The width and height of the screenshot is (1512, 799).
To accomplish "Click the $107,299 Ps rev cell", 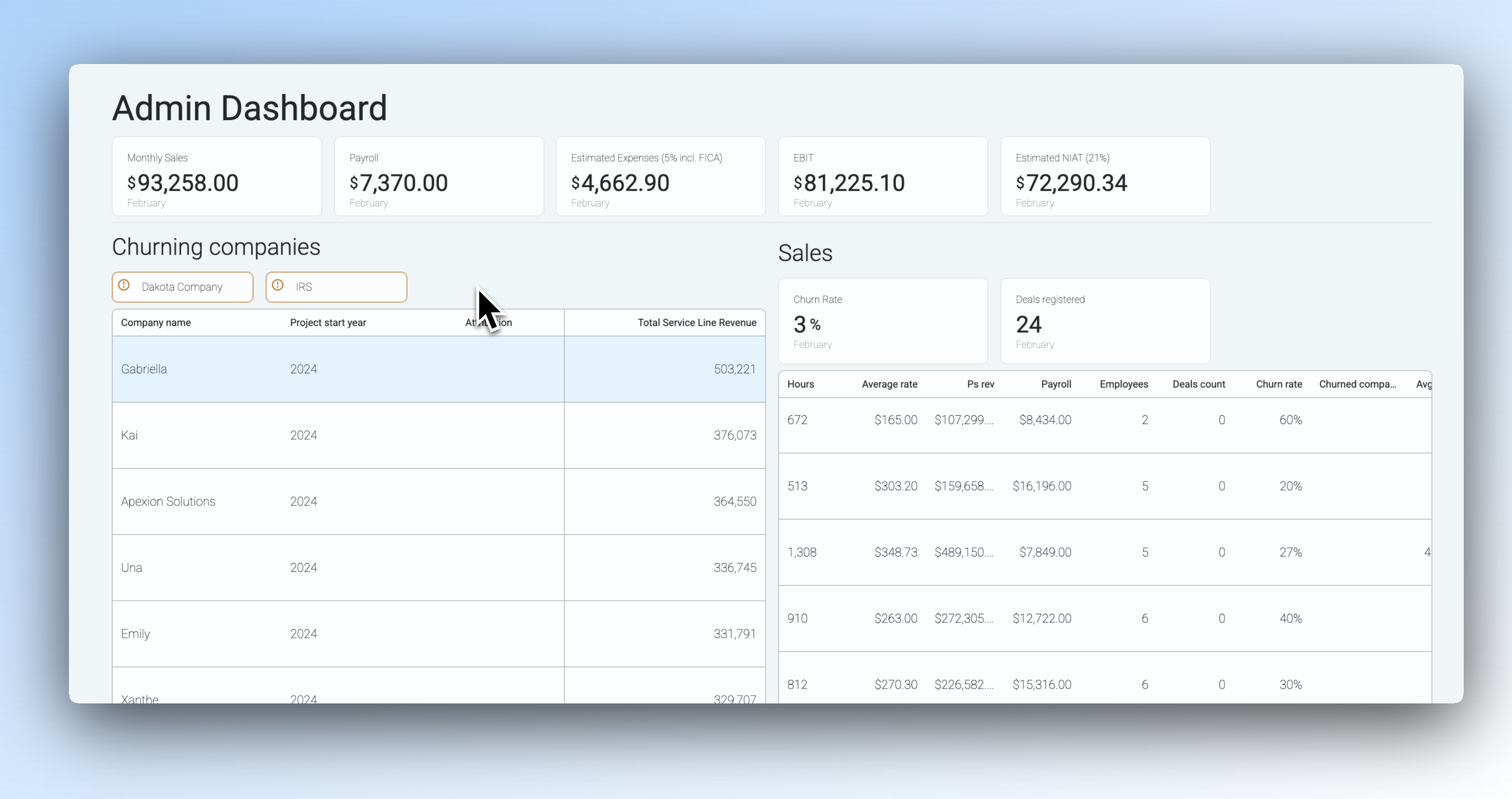I will tap(964, 420).
